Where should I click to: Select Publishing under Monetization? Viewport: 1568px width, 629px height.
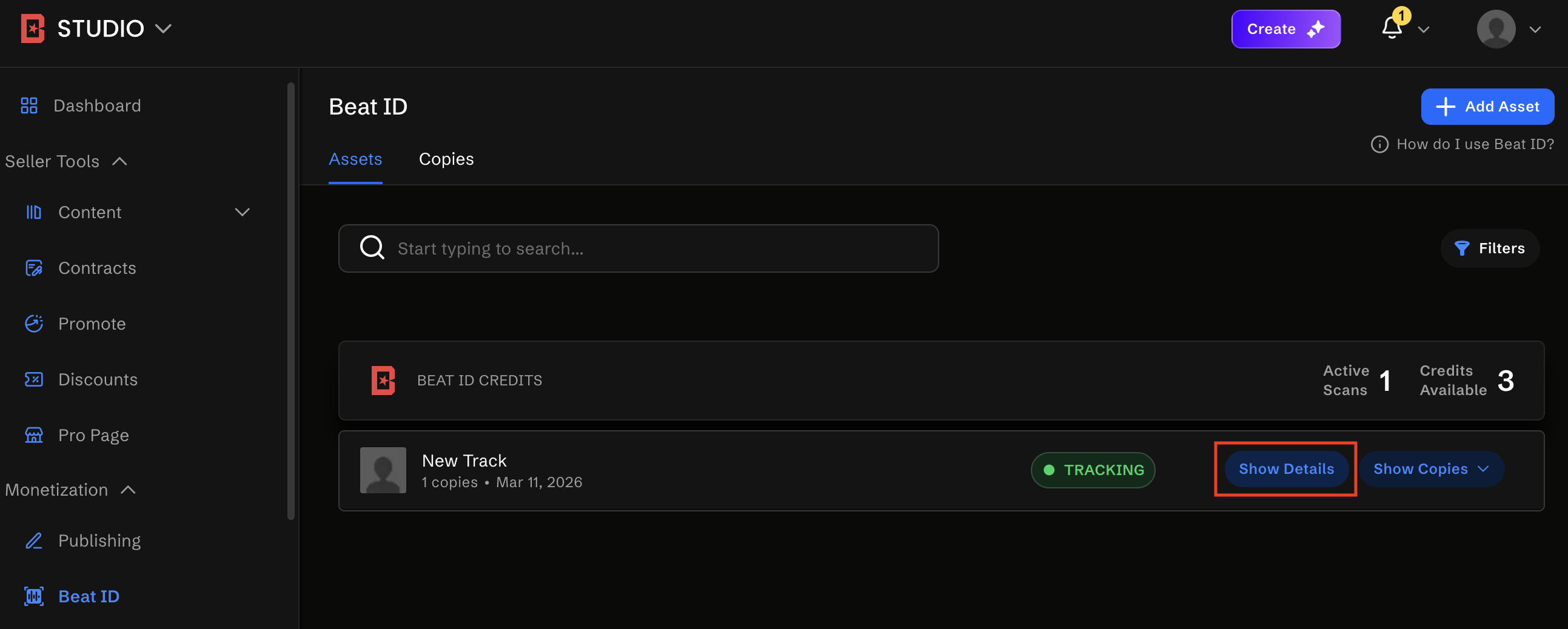[x=99, y=540]
